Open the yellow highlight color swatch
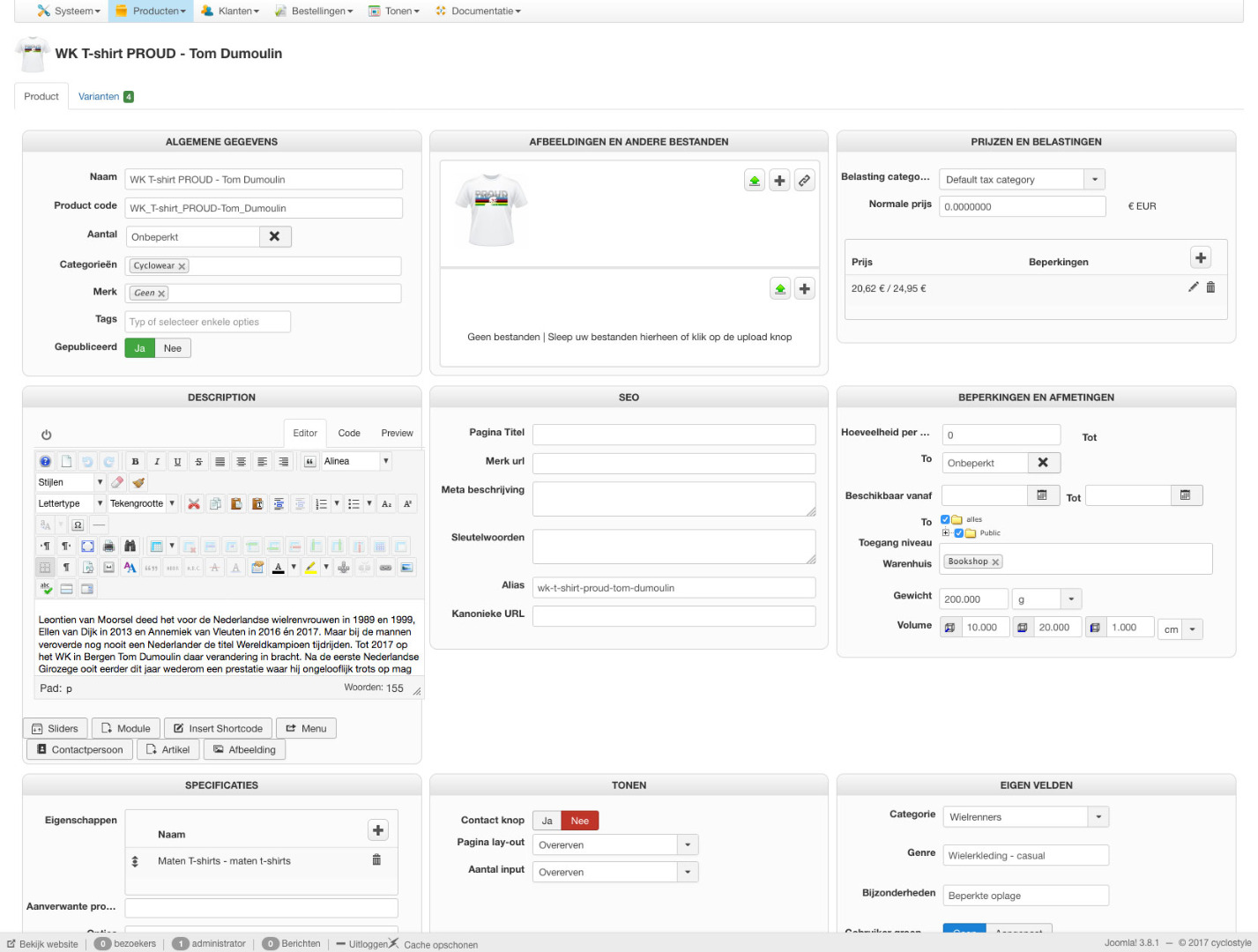Screen dimensions: 1258x952 pyautogui.click(x=310, y=567)
